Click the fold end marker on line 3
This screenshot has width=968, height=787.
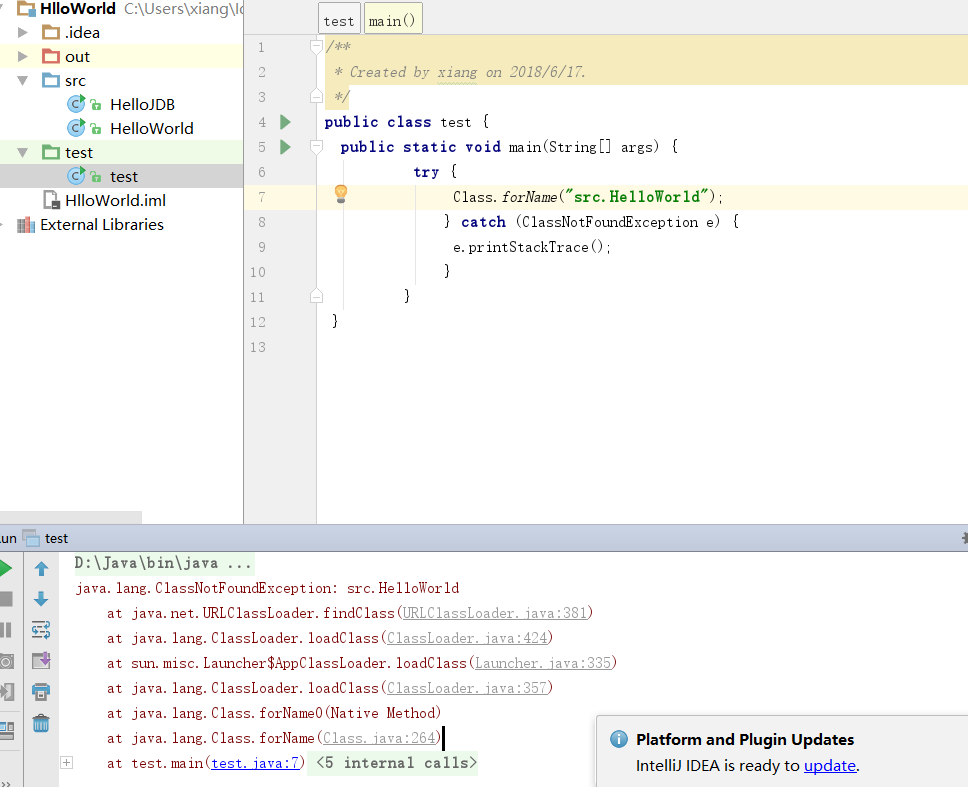(316, 96)
